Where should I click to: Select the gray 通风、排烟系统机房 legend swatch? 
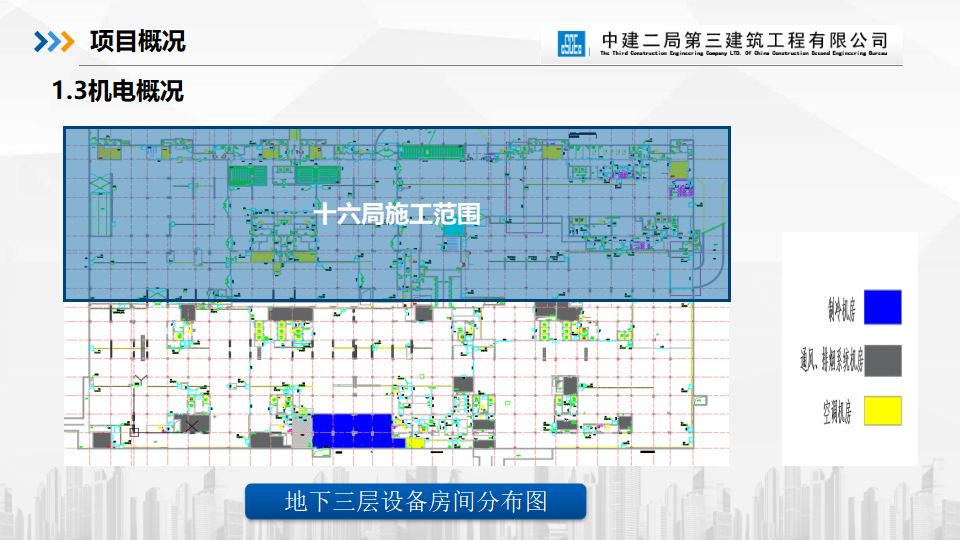[x=882, y=360]
